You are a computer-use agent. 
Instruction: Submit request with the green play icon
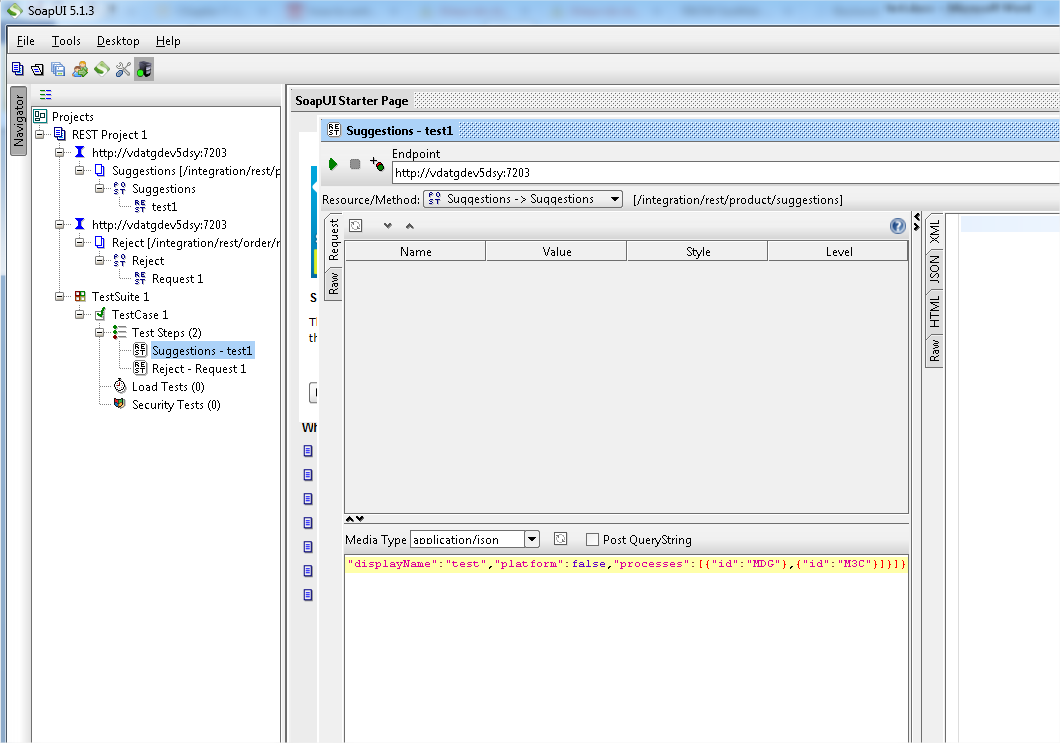point(333,164)
